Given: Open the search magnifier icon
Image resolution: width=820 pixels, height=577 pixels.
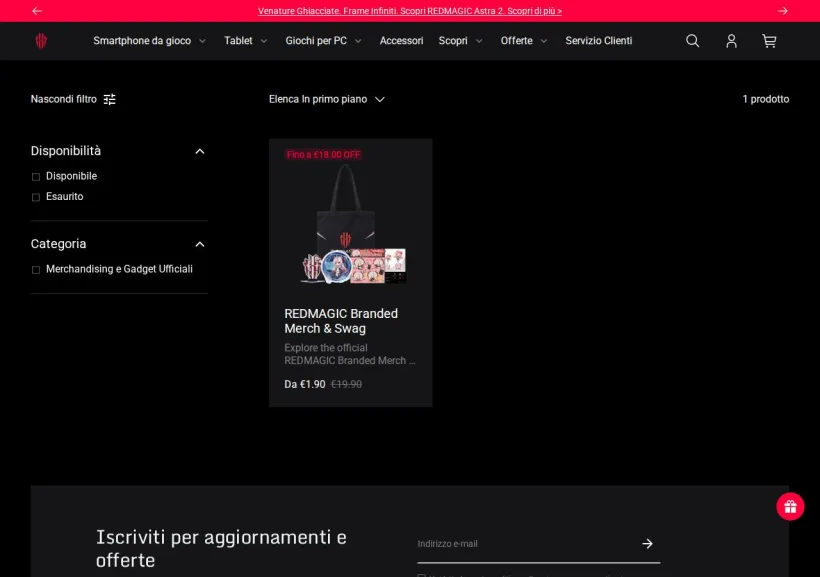Looking at the screenshot, I should tap(692, 41).
